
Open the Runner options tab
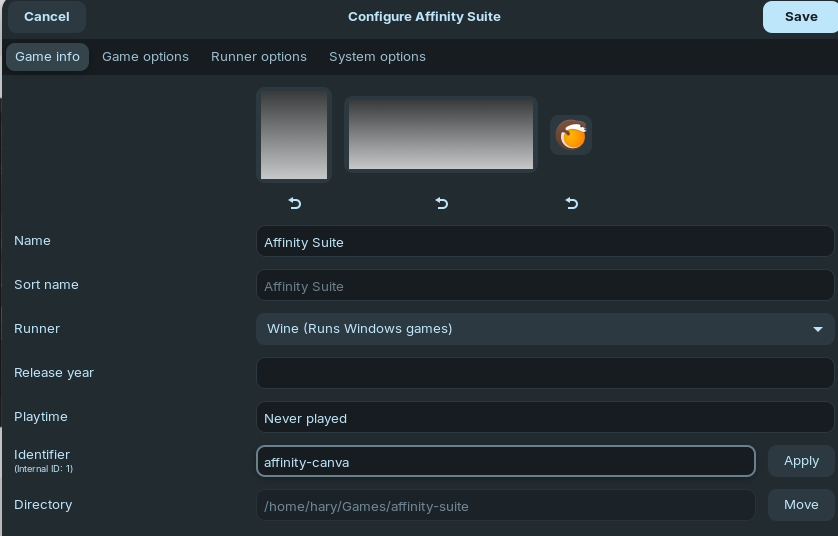click(x=259, y=57)
